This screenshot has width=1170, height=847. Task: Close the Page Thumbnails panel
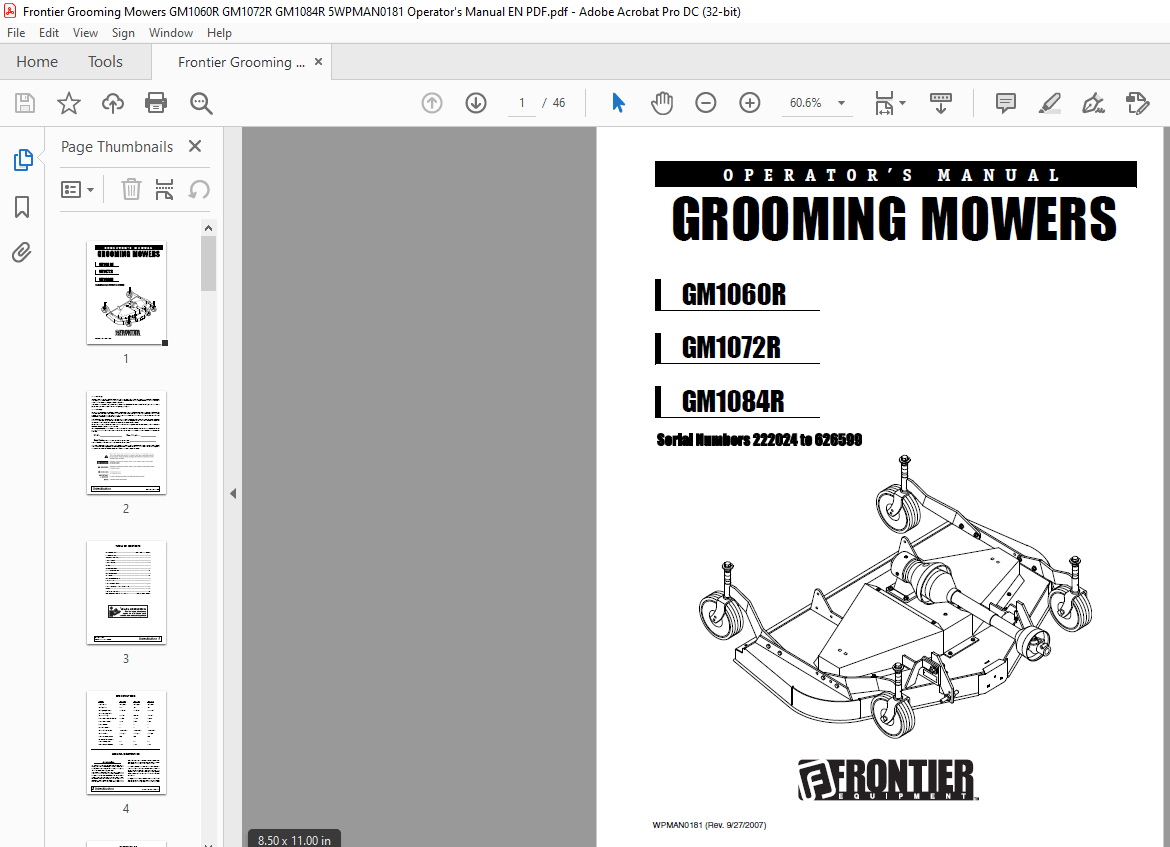click(195, 146)
